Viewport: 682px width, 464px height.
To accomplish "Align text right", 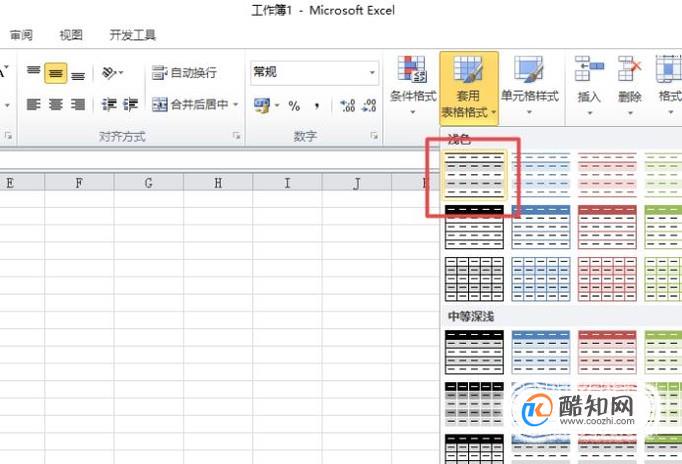I will (78, 104).
